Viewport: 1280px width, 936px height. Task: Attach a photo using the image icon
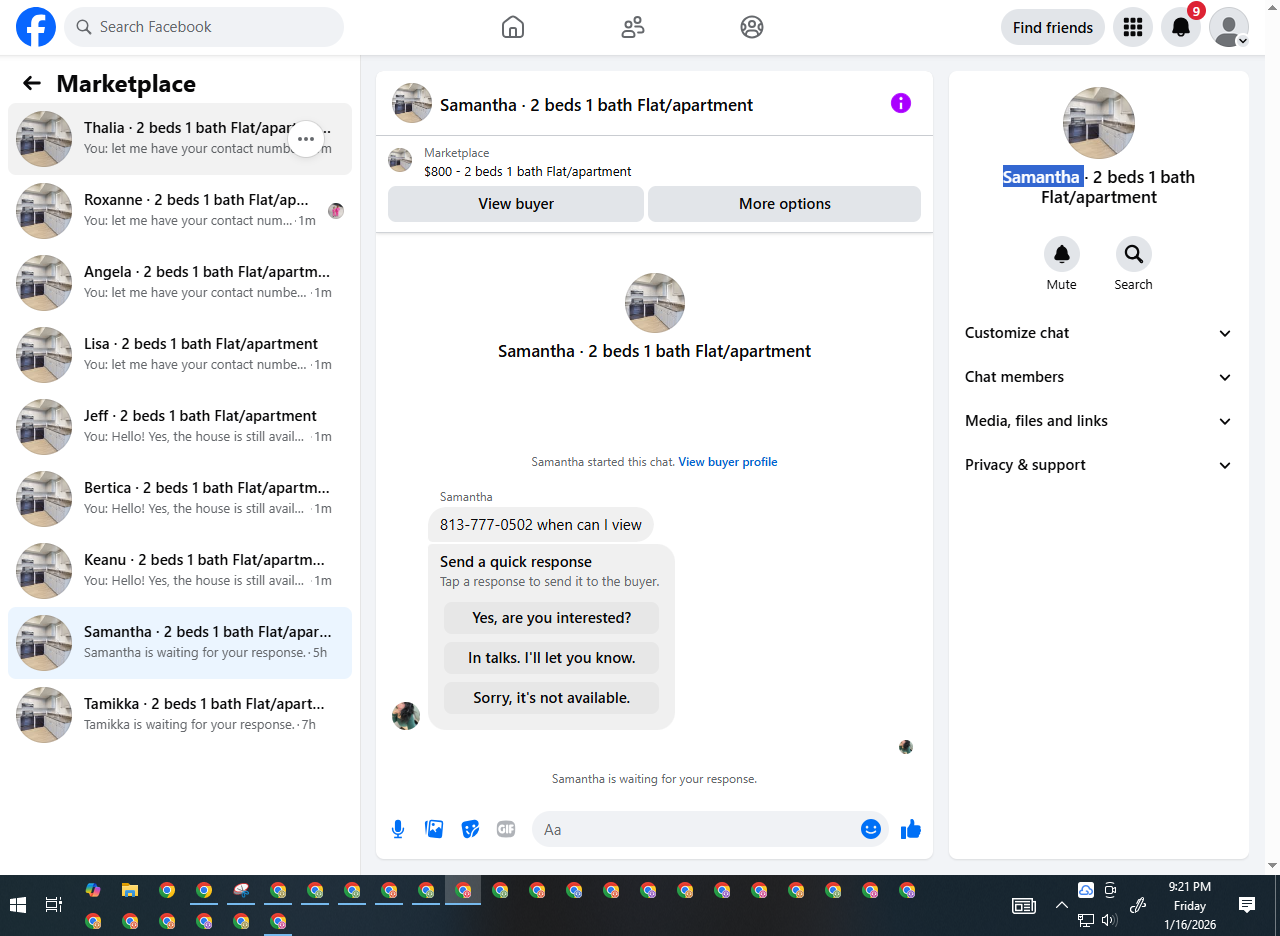coord(434,829)
